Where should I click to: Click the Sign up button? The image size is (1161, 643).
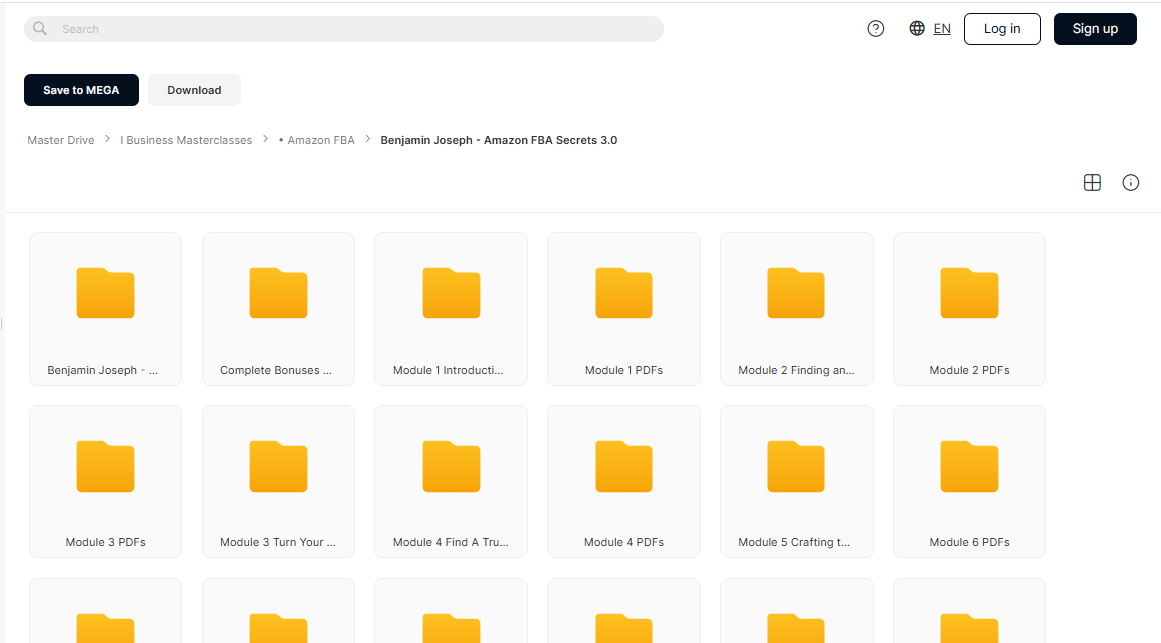pyautogui.click(x=1095, y=29)
